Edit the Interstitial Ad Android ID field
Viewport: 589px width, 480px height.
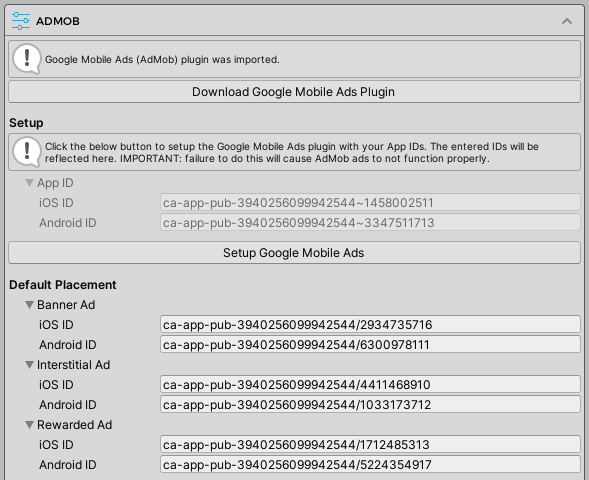tap(370, 405)
